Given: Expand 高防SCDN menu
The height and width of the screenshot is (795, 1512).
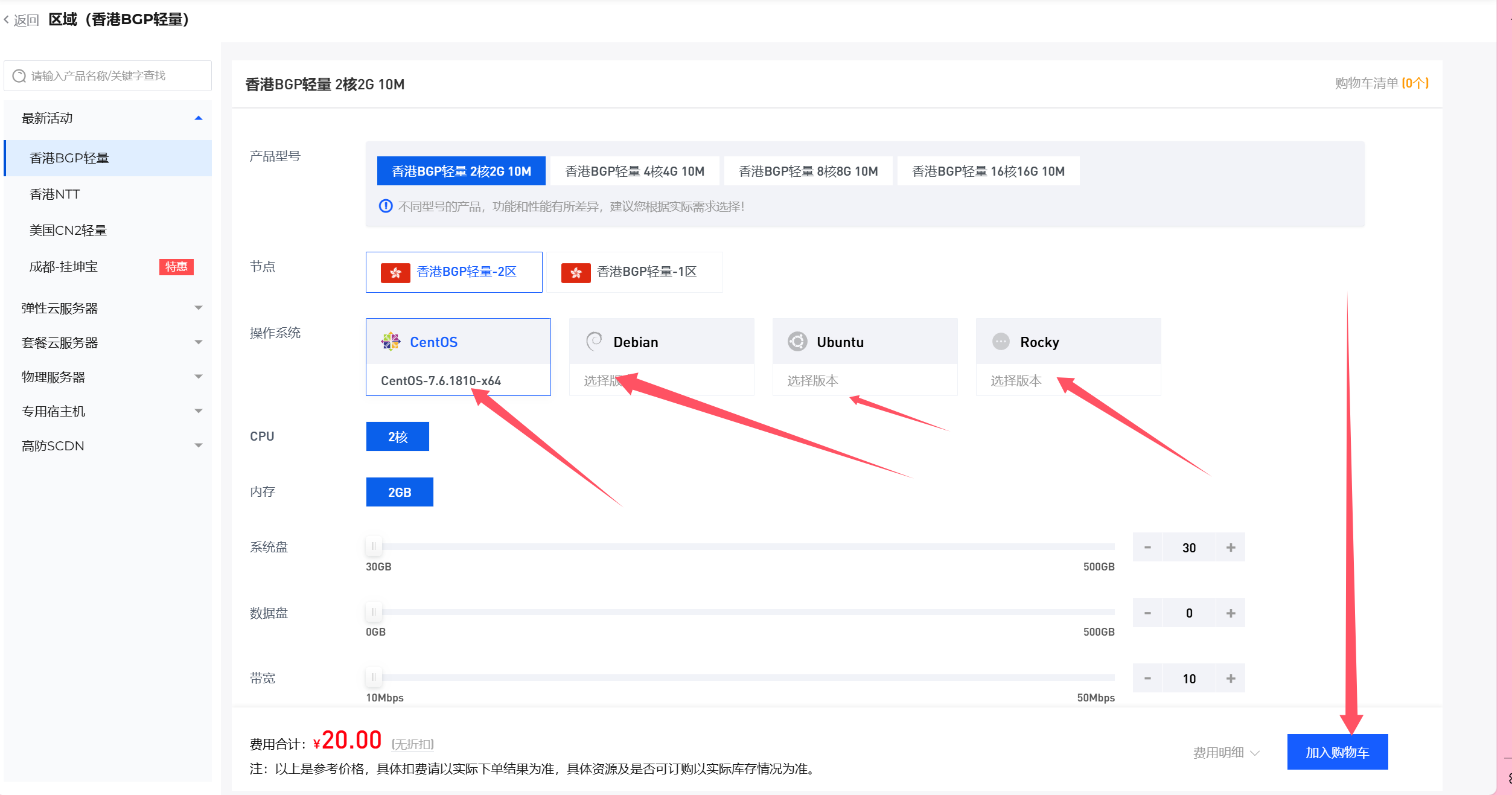Looking at the screenshot, I should click(x=108, y=446).
